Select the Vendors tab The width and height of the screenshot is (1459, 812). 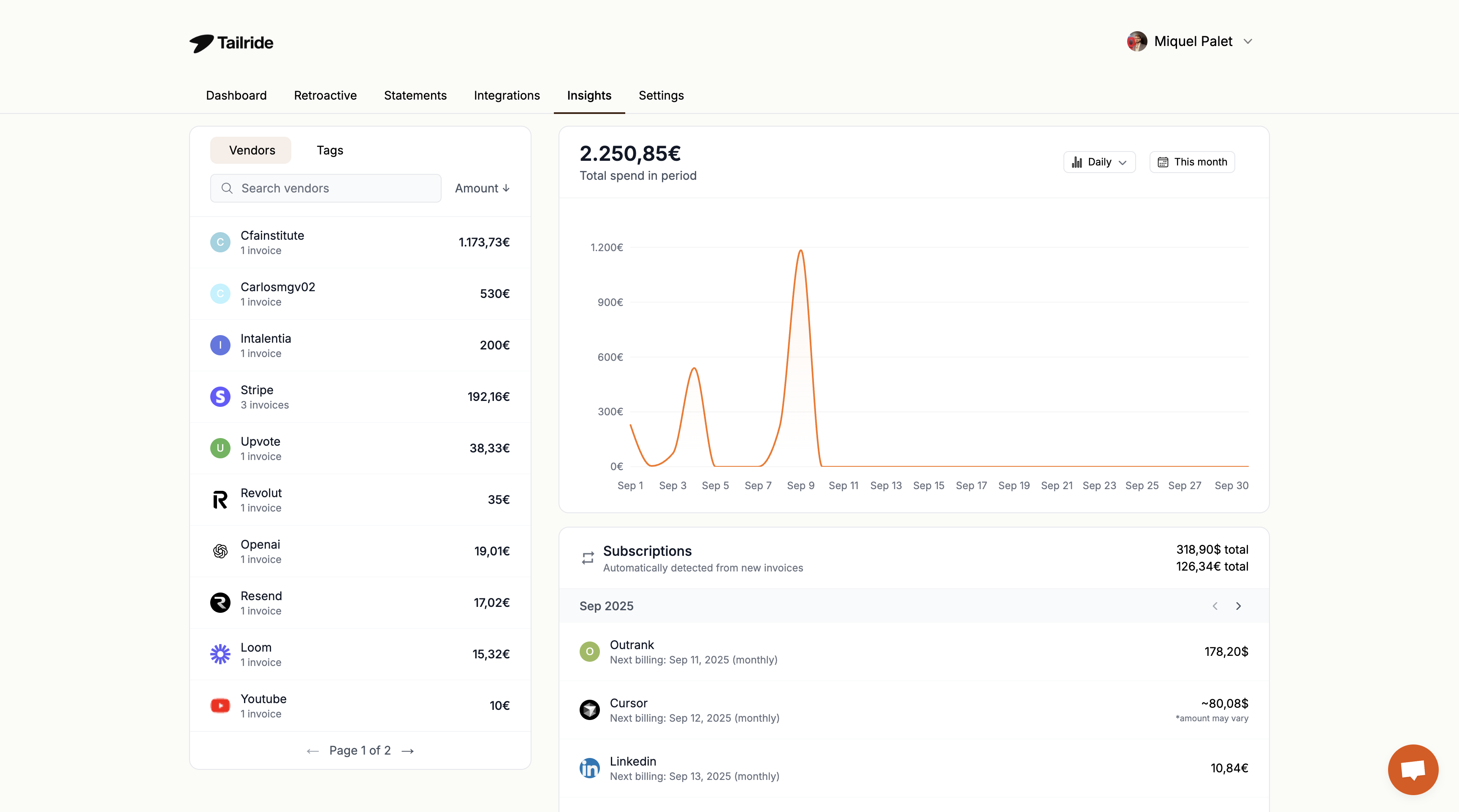(x=251, y=150)
